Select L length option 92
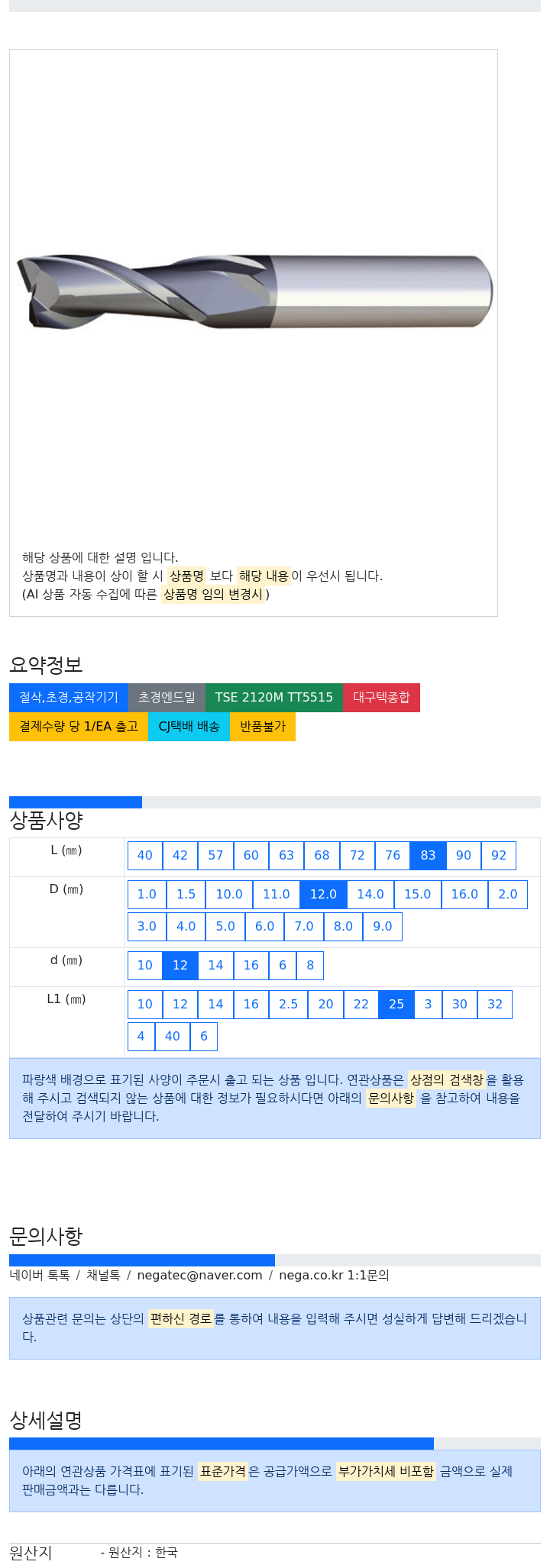Viewport: 550px width, 1568px height. tap(499, 855)
